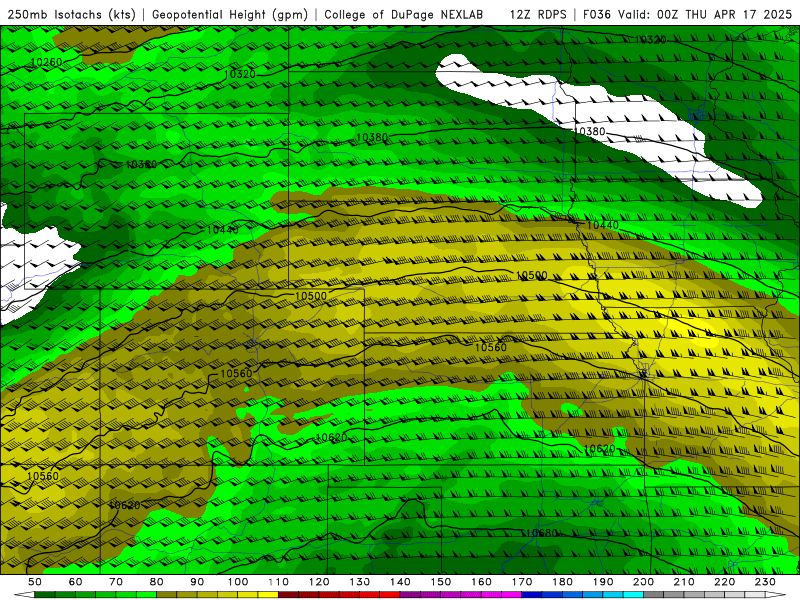
Task: Pick the dark red colorbar segment after 110
Action: (x=289, y=595)
